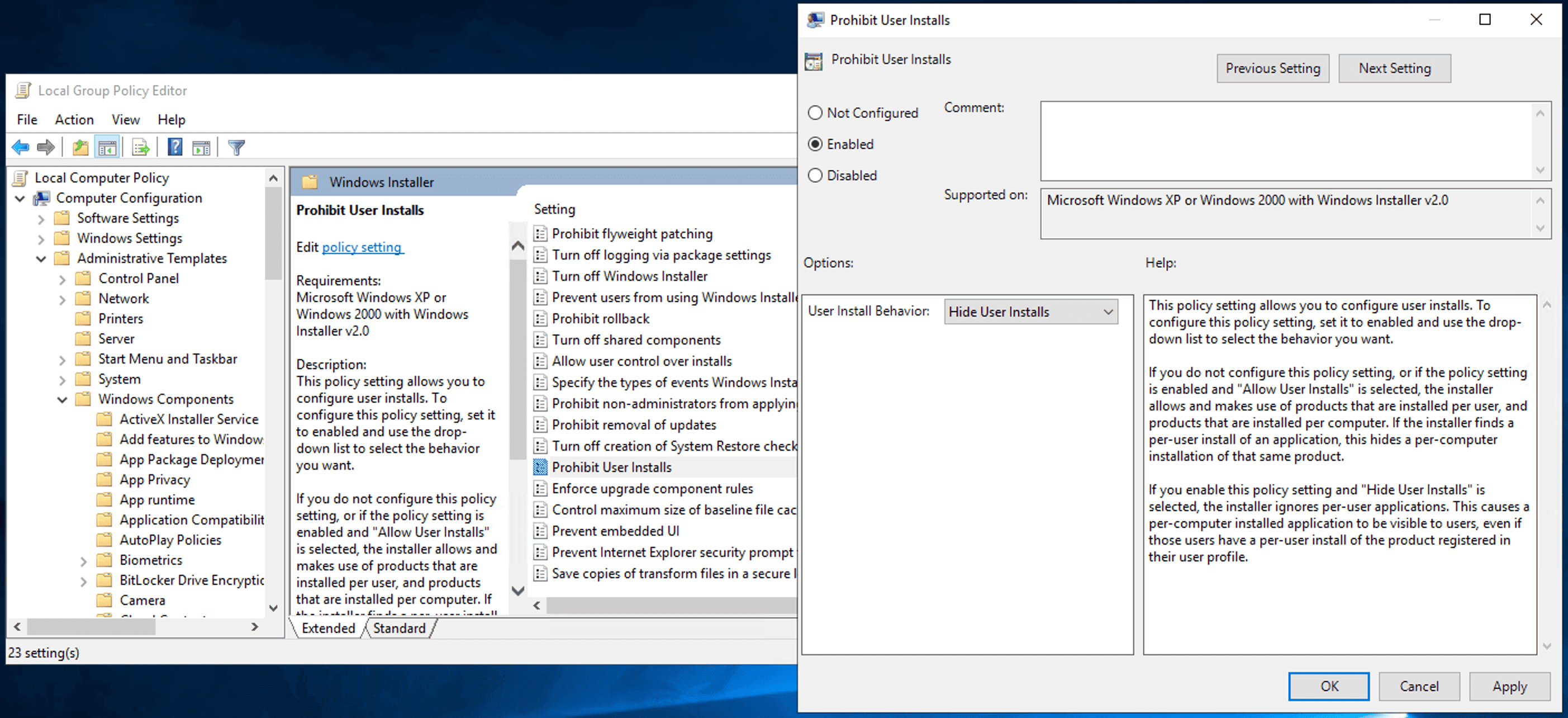Click the Show/Hide Action Pane icon
This screenshot has width=1568, height=718.
[x=202, y=148]
